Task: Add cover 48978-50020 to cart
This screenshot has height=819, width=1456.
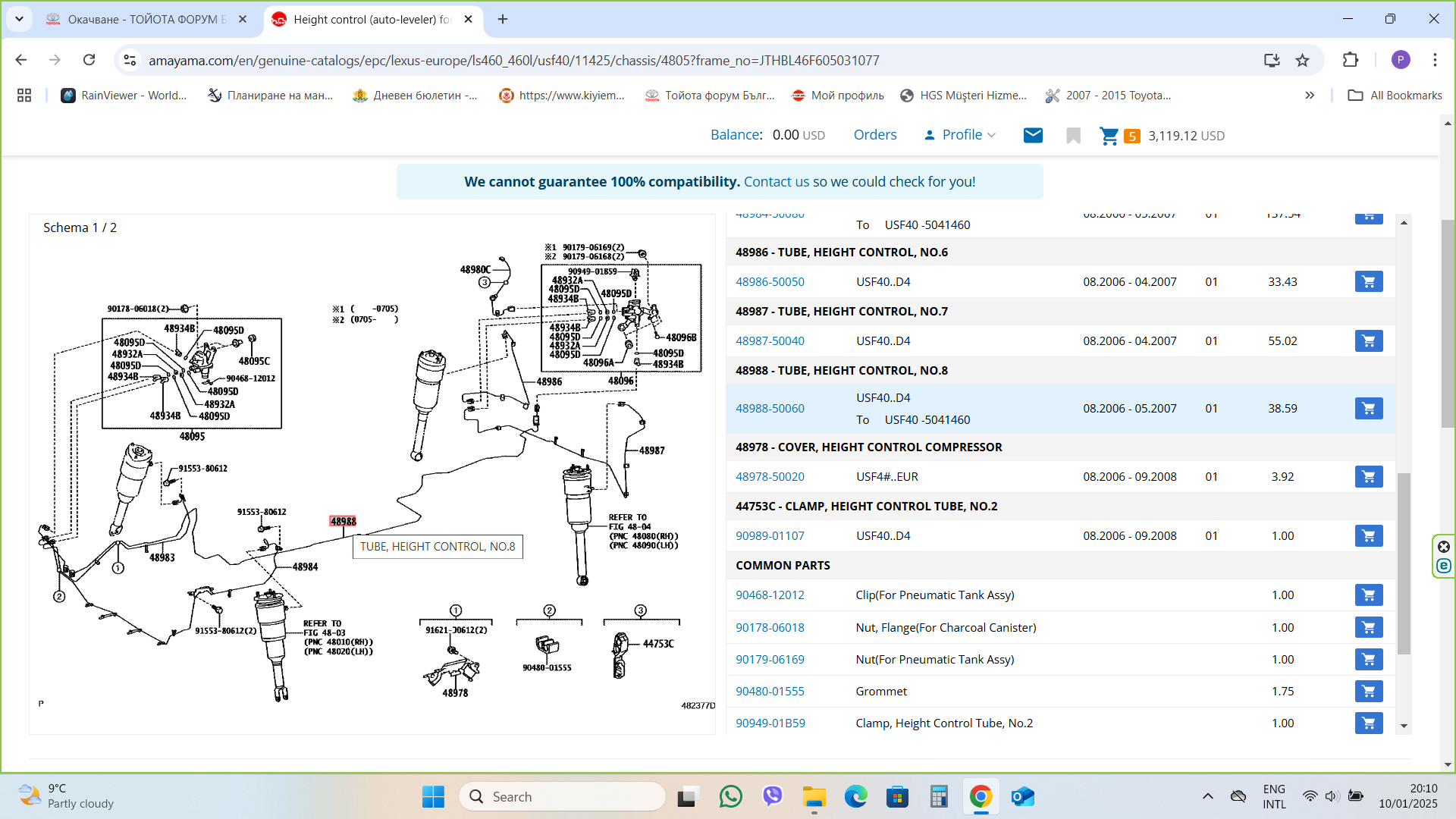Action: pos(1368,477)
